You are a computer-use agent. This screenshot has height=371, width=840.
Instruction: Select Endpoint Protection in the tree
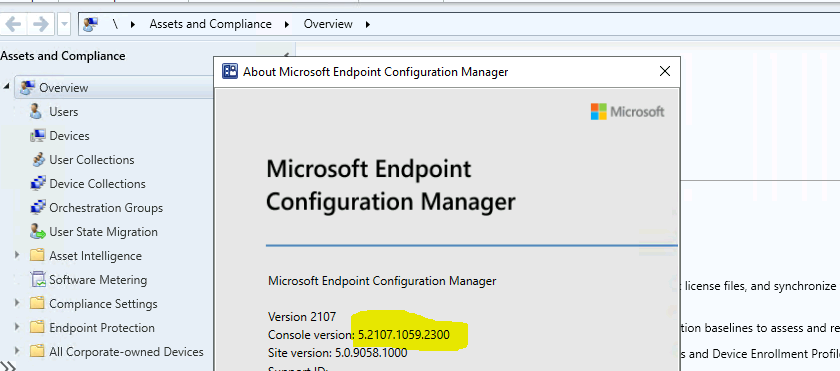tap(102, 328)
